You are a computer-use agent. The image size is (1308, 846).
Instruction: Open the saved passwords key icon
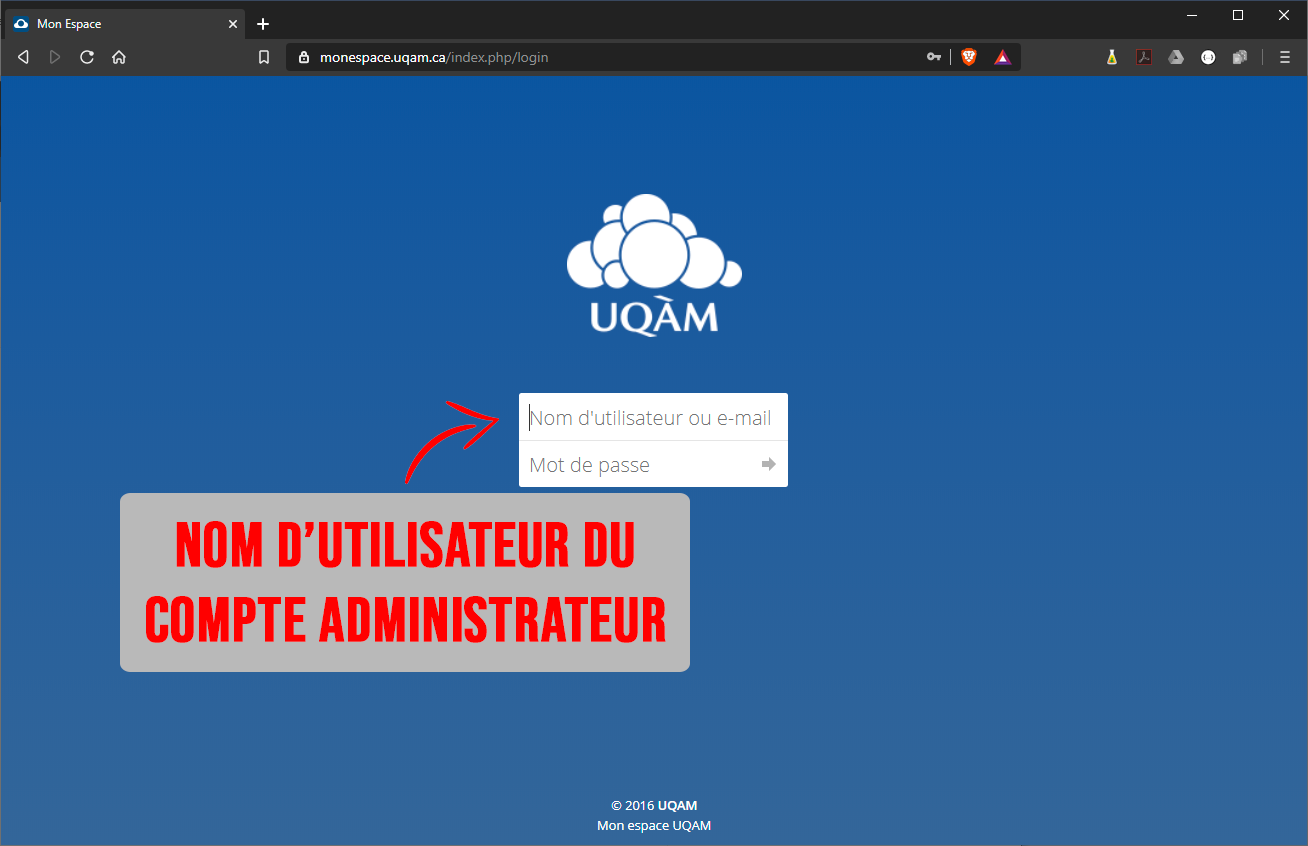tap(934, 57)
